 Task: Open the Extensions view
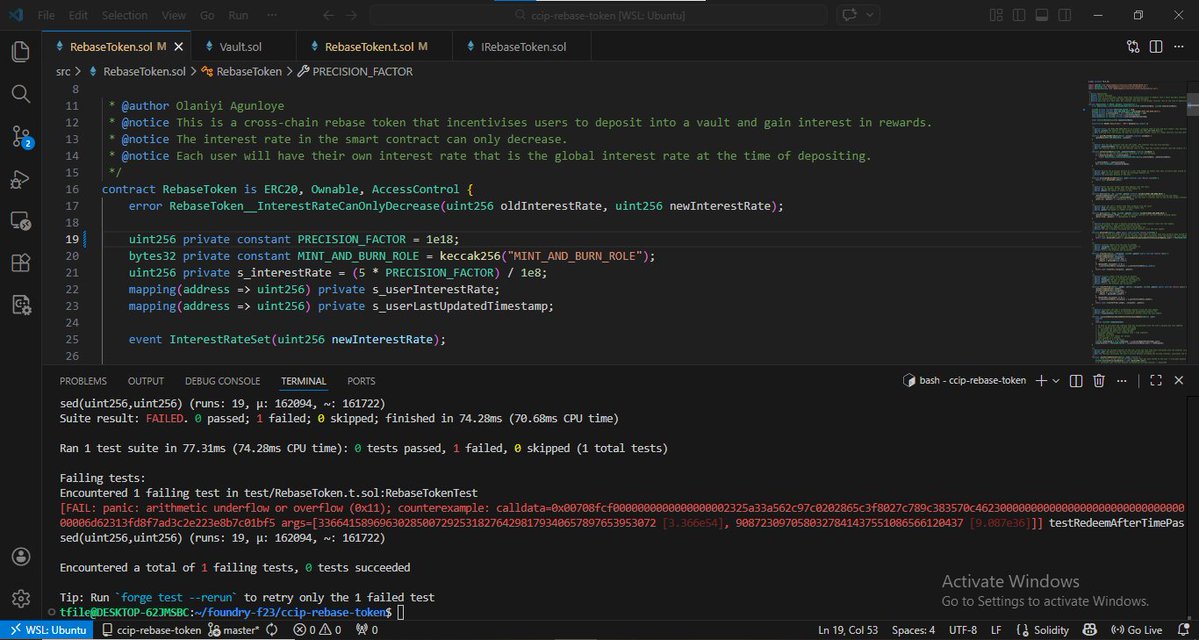(x=21, y=264)
